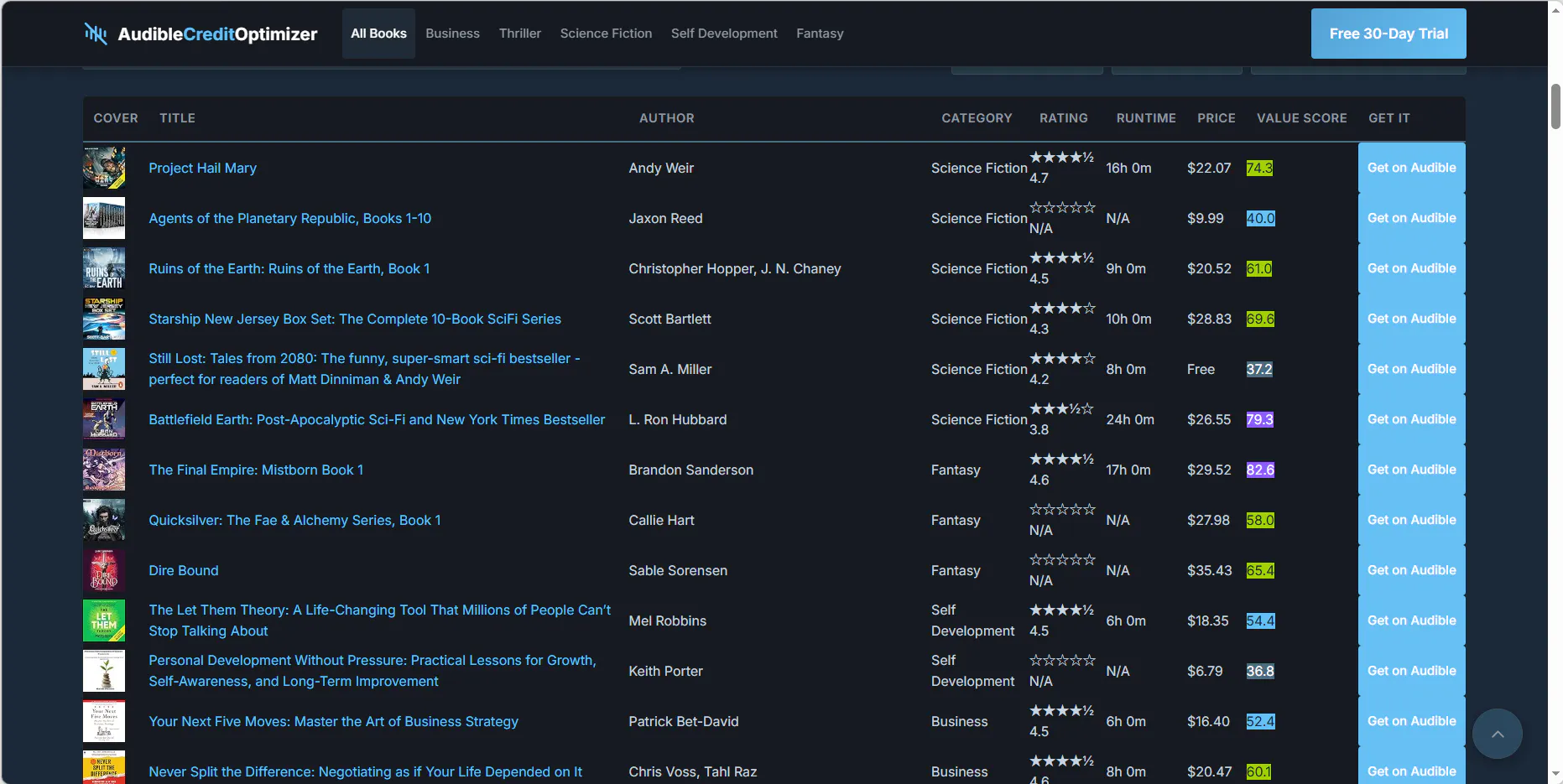Open the Let Them Theory cover thumbnail
The image size is (1563, 784).
104,620
